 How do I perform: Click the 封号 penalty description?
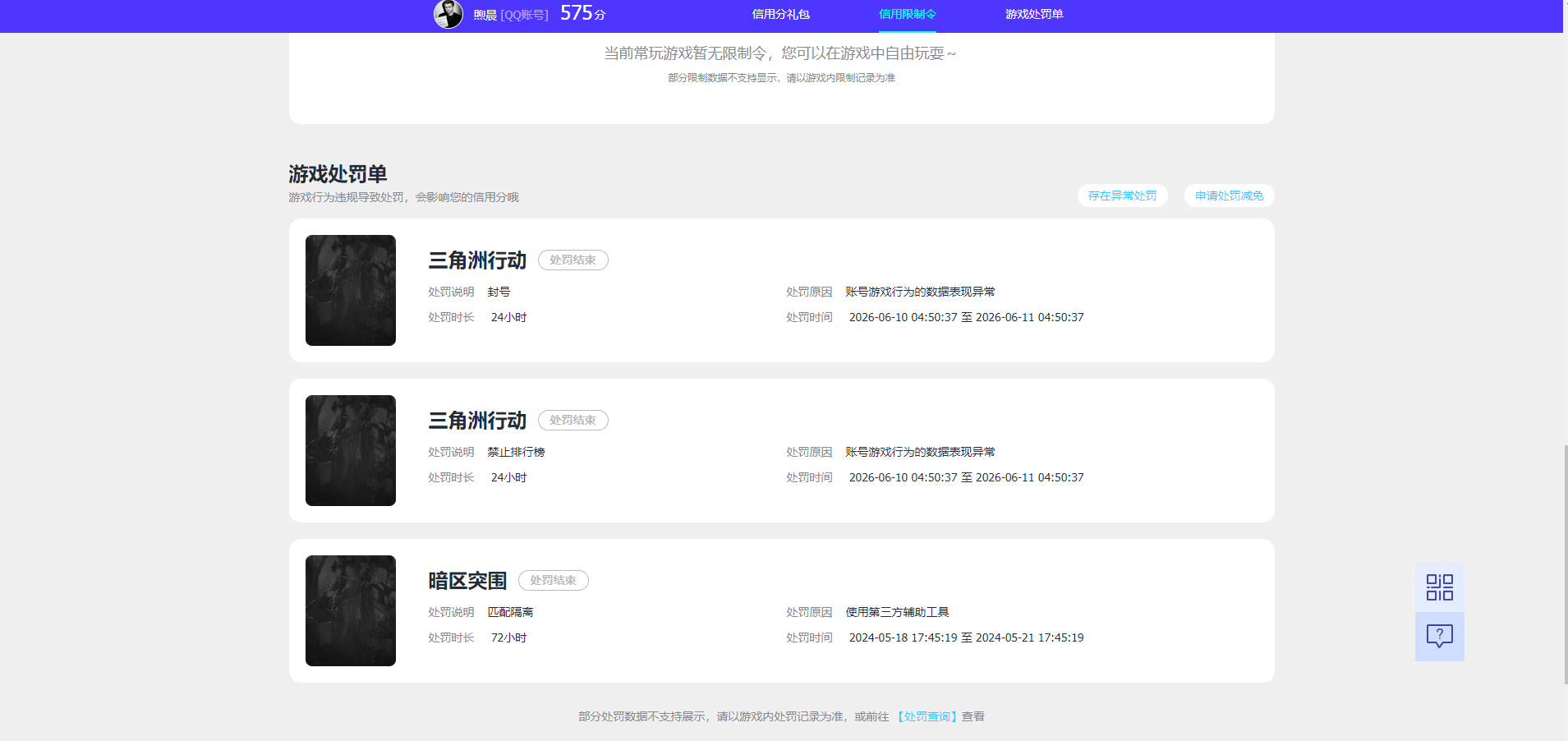(x=499, y=292)
